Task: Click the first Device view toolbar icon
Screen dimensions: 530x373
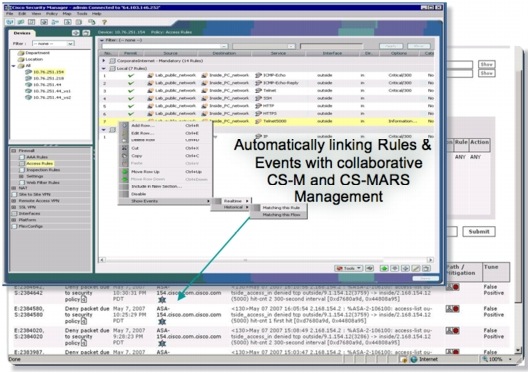Action: (9, 22)
